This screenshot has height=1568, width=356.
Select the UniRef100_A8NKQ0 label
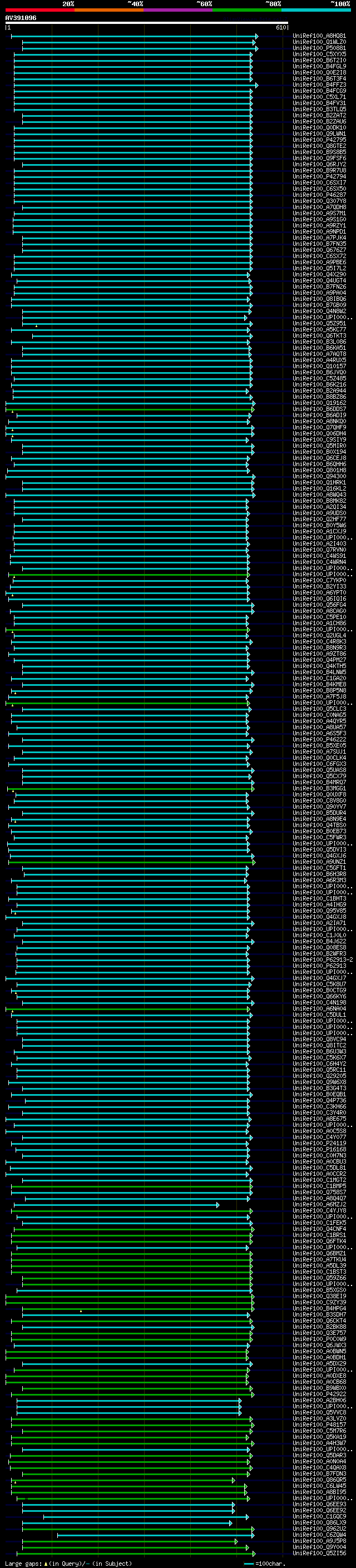click(x=319, y=421)
